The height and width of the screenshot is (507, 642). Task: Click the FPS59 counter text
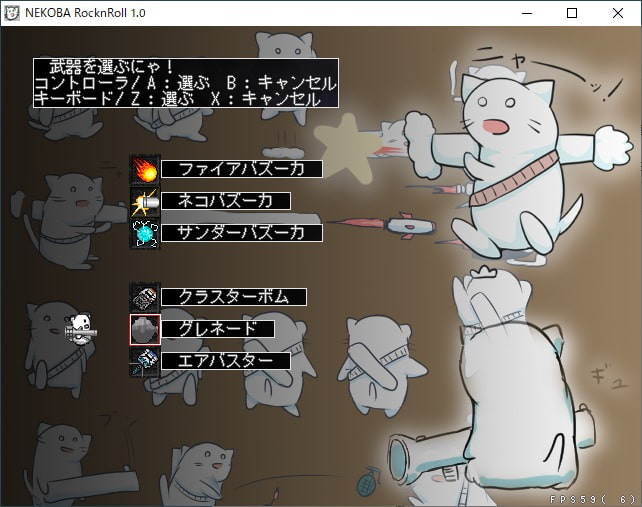594,499
